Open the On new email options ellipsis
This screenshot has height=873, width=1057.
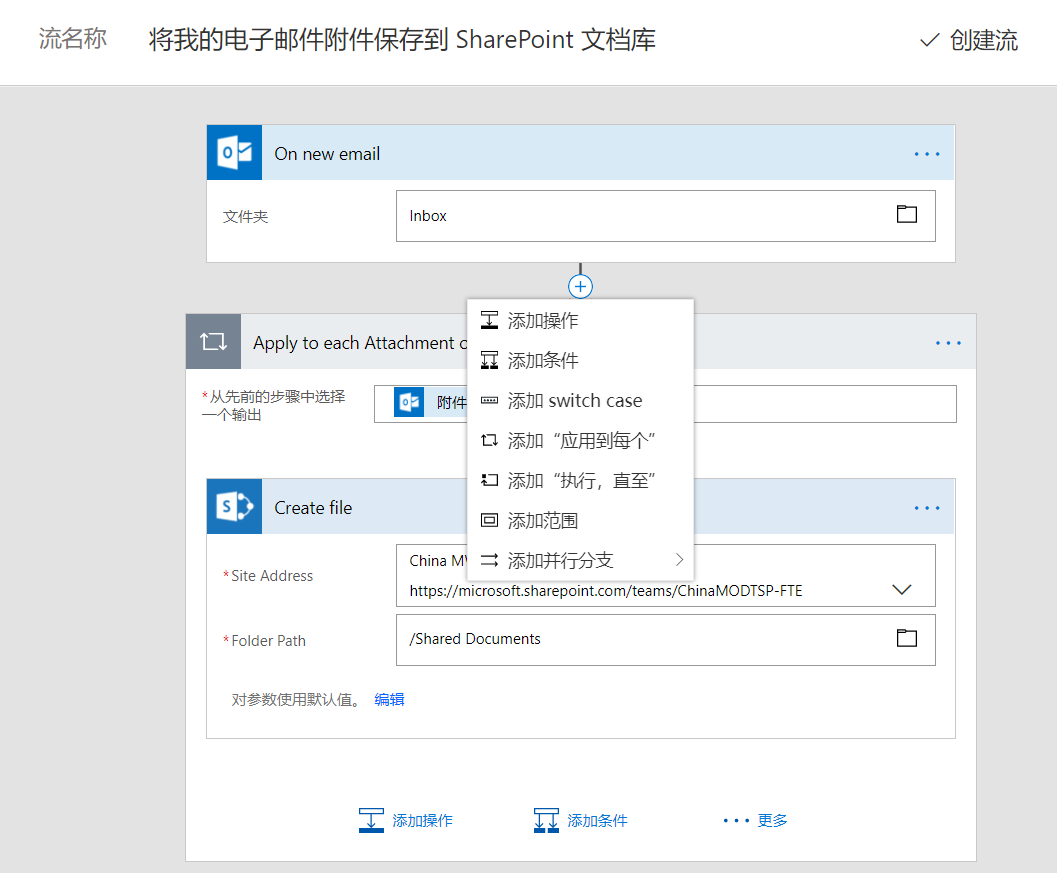[x=927, y=154]
